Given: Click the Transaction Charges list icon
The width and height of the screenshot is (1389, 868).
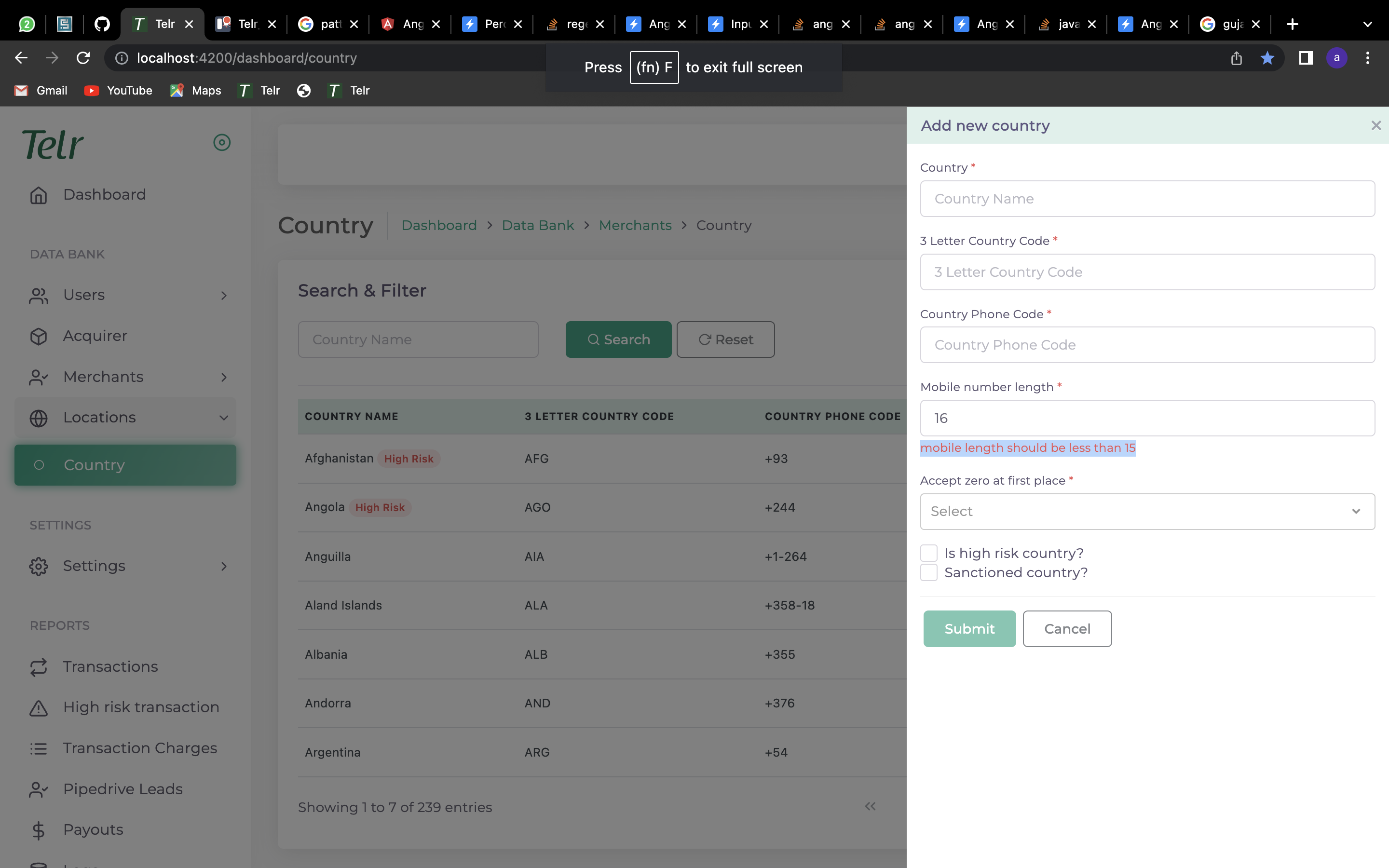Looking at the screenshot, I should [x=39, y=748].
